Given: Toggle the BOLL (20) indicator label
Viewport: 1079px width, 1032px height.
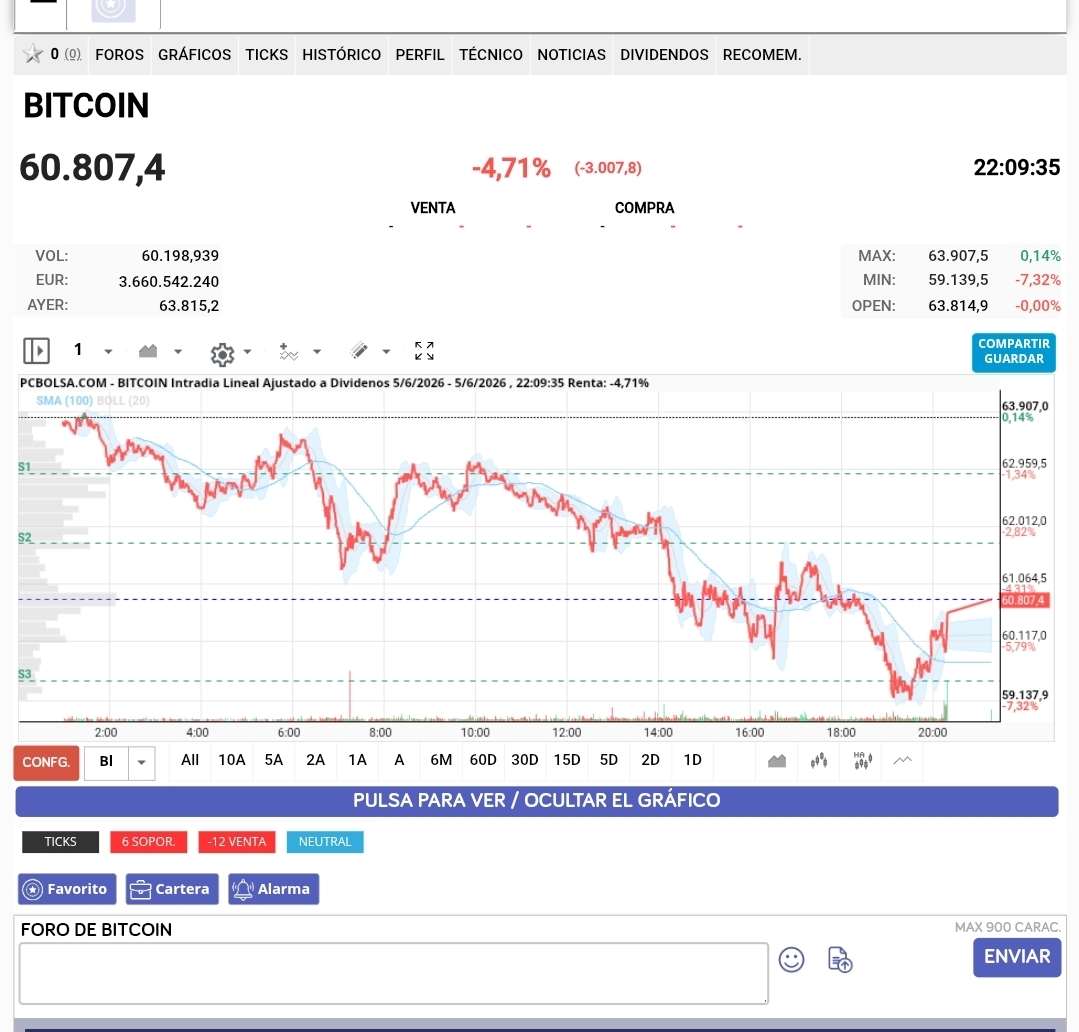Looking at the screenshot, I should [x=123, y=400].
